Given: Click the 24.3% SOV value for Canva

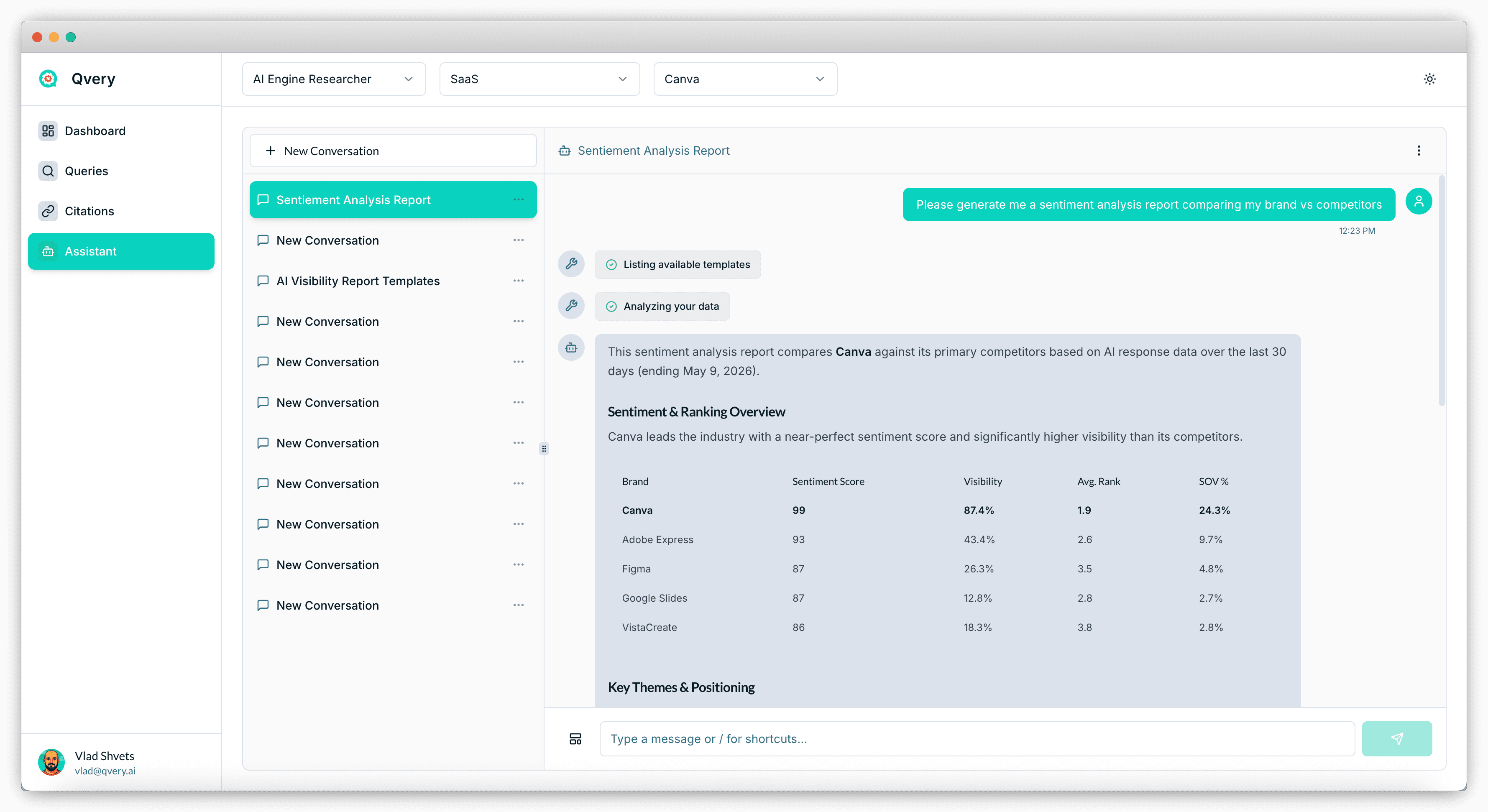Looking at the screenshot, I should 1214,511.
